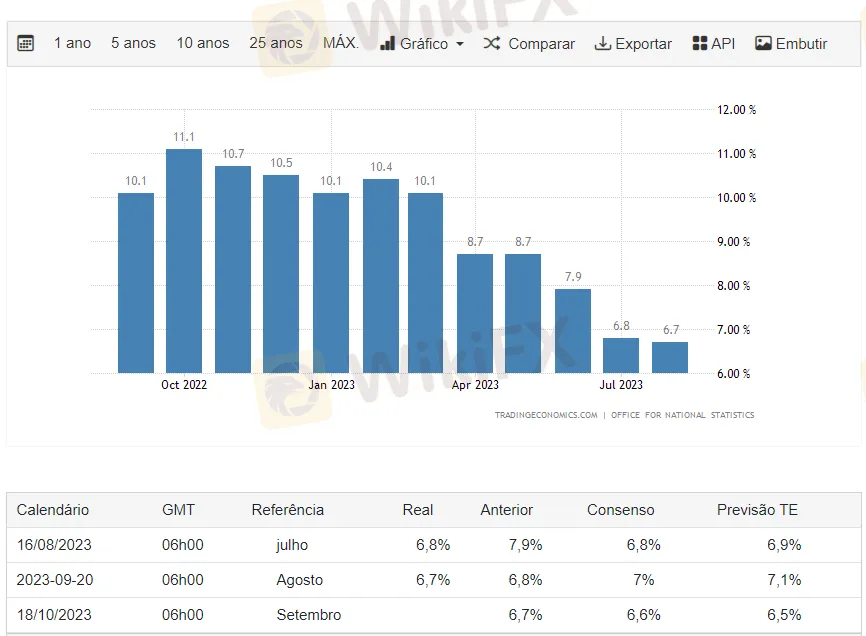Click the Previsão TE column header
866x636 pixels.
pyautogui.click(x=757, y=510)
